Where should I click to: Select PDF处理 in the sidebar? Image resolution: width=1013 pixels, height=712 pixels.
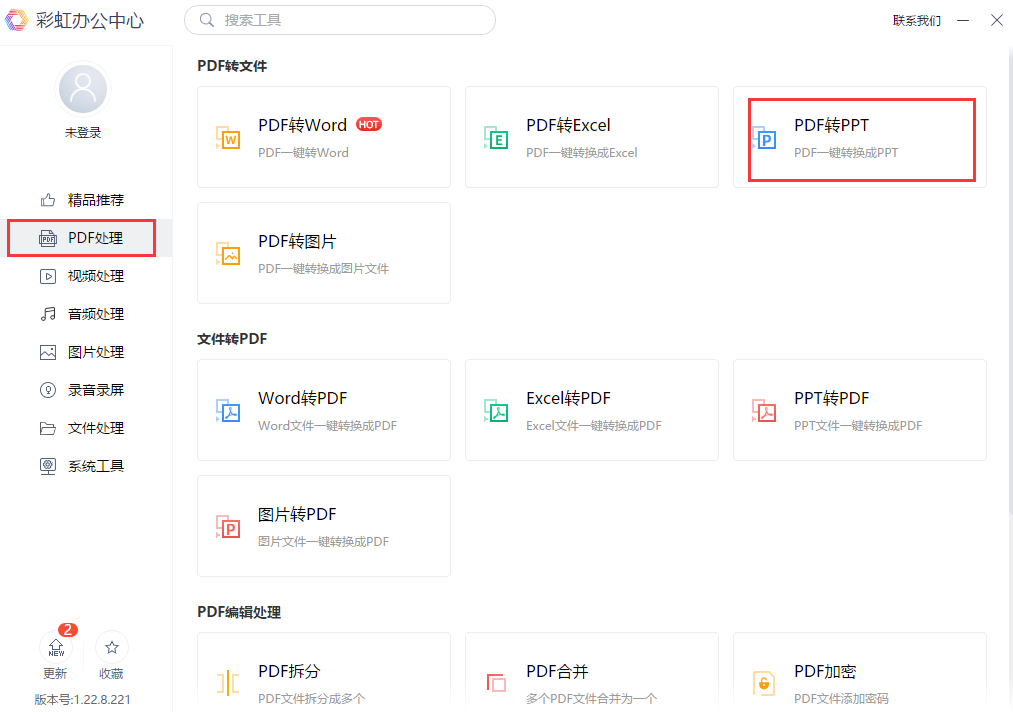(x=86, y=238)
